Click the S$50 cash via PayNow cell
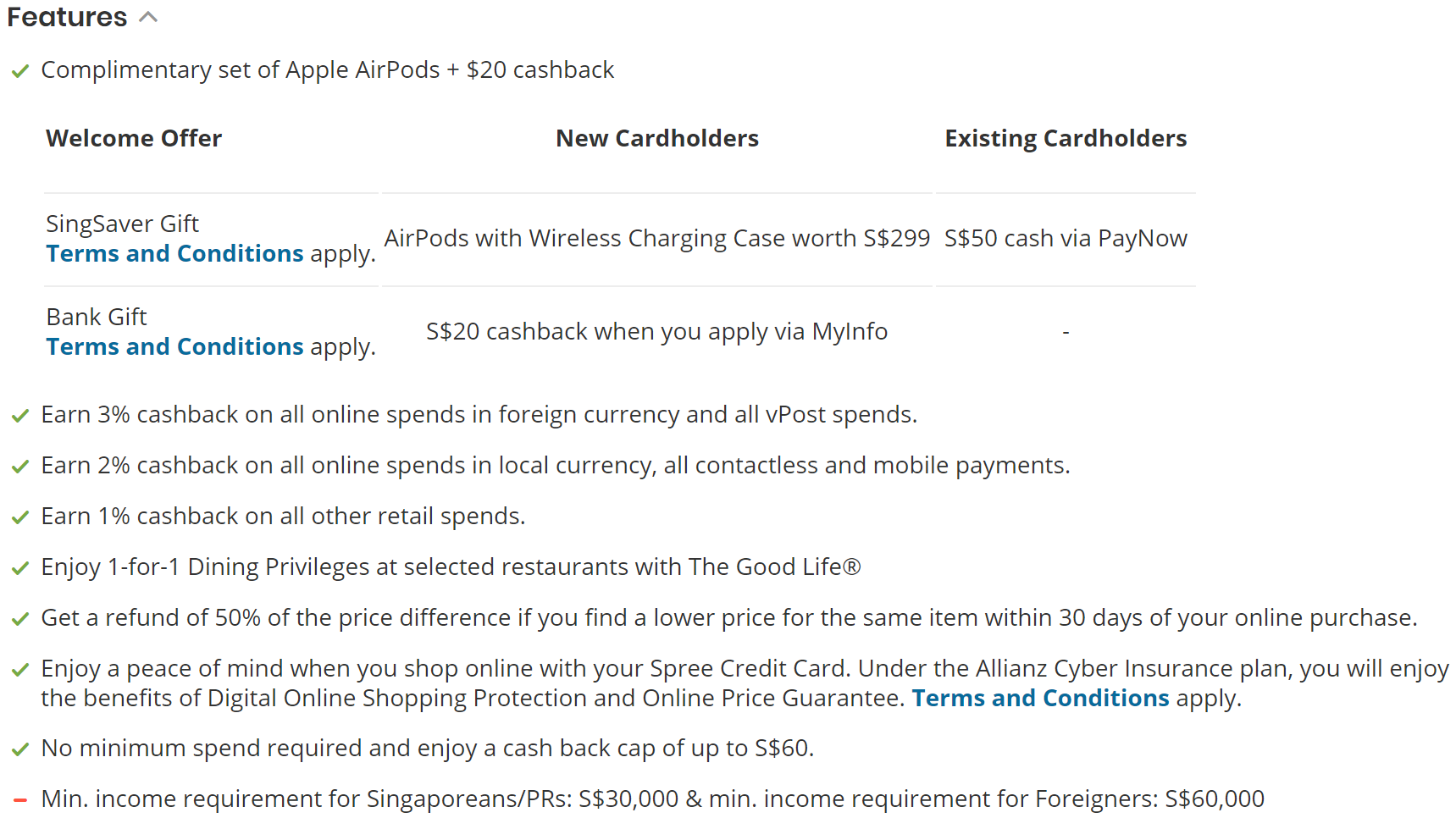The height and width of the screenshot is (818, 1456). click(1066, 239)
